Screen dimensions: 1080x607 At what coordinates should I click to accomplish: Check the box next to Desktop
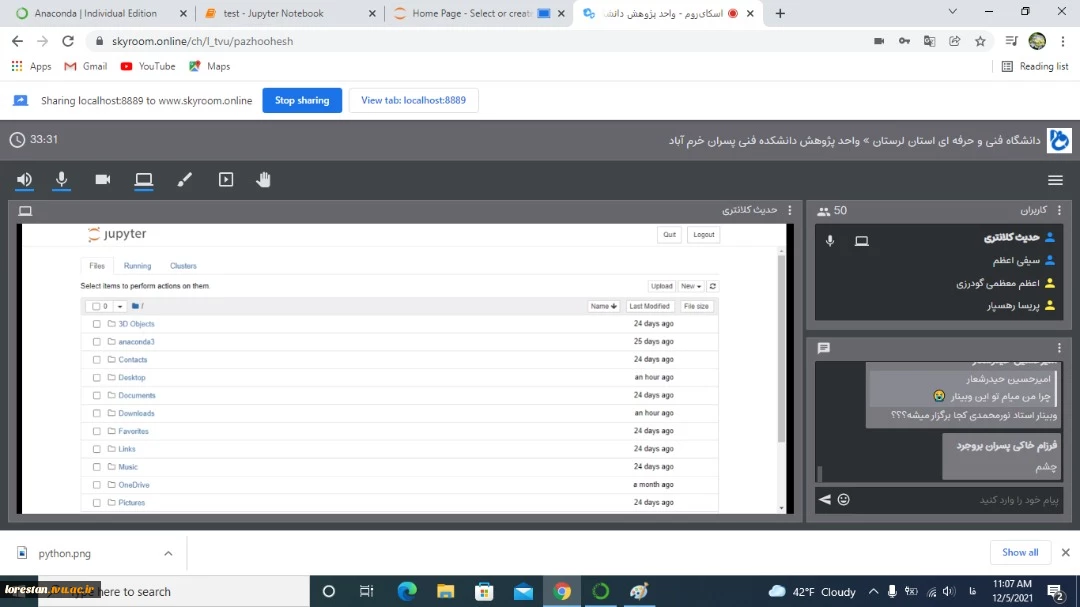[96, 378]
